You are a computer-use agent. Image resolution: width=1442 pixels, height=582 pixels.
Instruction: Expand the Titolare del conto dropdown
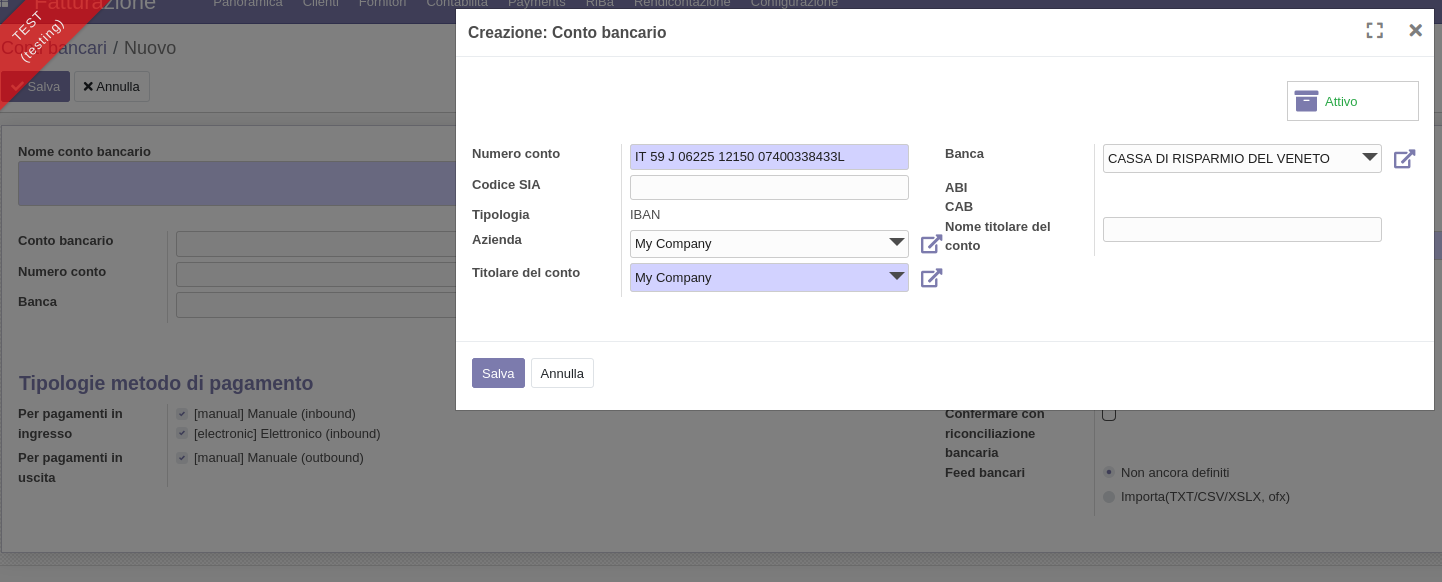[896, 277]
